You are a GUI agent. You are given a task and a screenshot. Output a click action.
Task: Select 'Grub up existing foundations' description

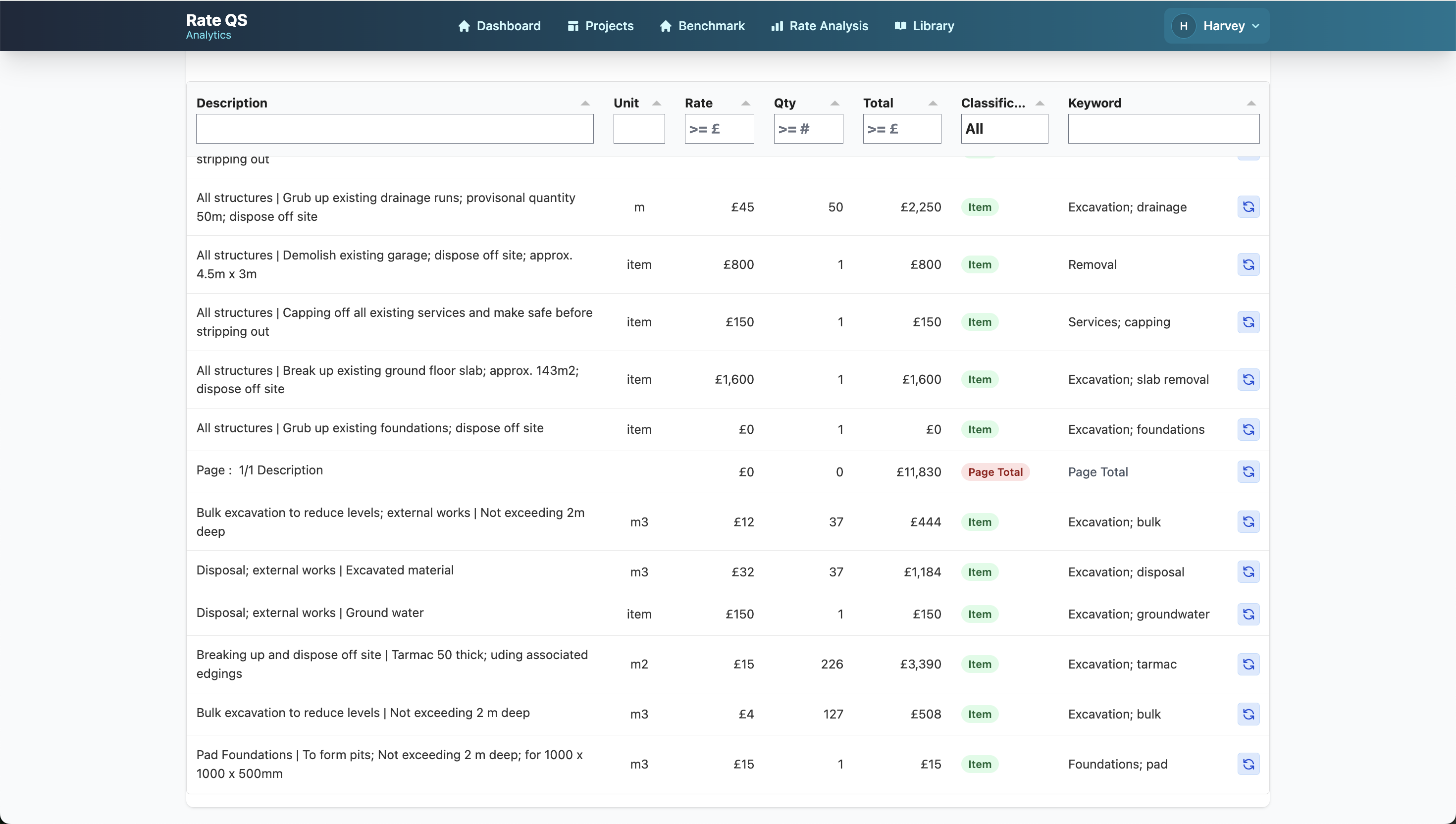(370, 428)
